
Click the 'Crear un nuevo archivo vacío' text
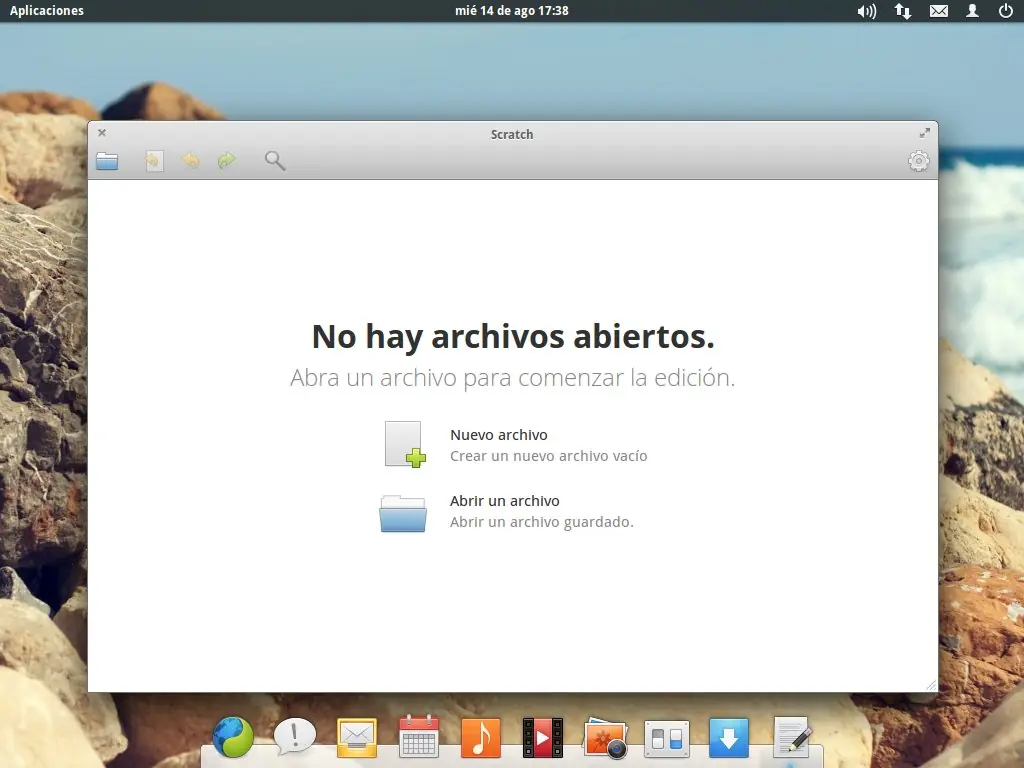tap(549, 456)
